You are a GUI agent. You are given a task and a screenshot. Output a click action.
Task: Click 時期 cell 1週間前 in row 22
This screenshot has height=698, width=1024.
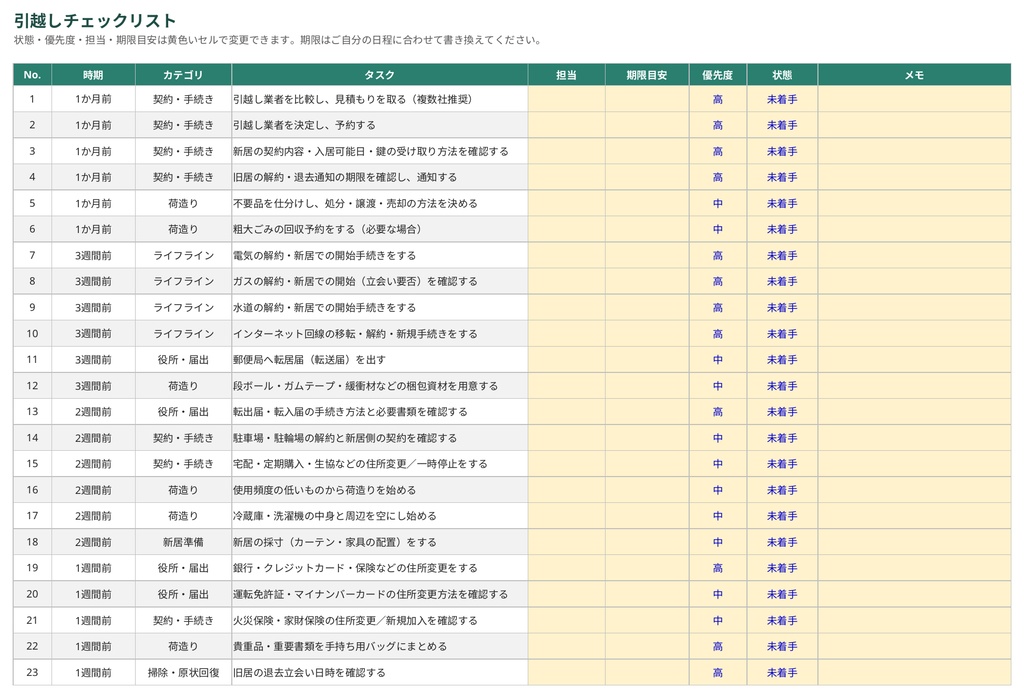tap(93, 646)
